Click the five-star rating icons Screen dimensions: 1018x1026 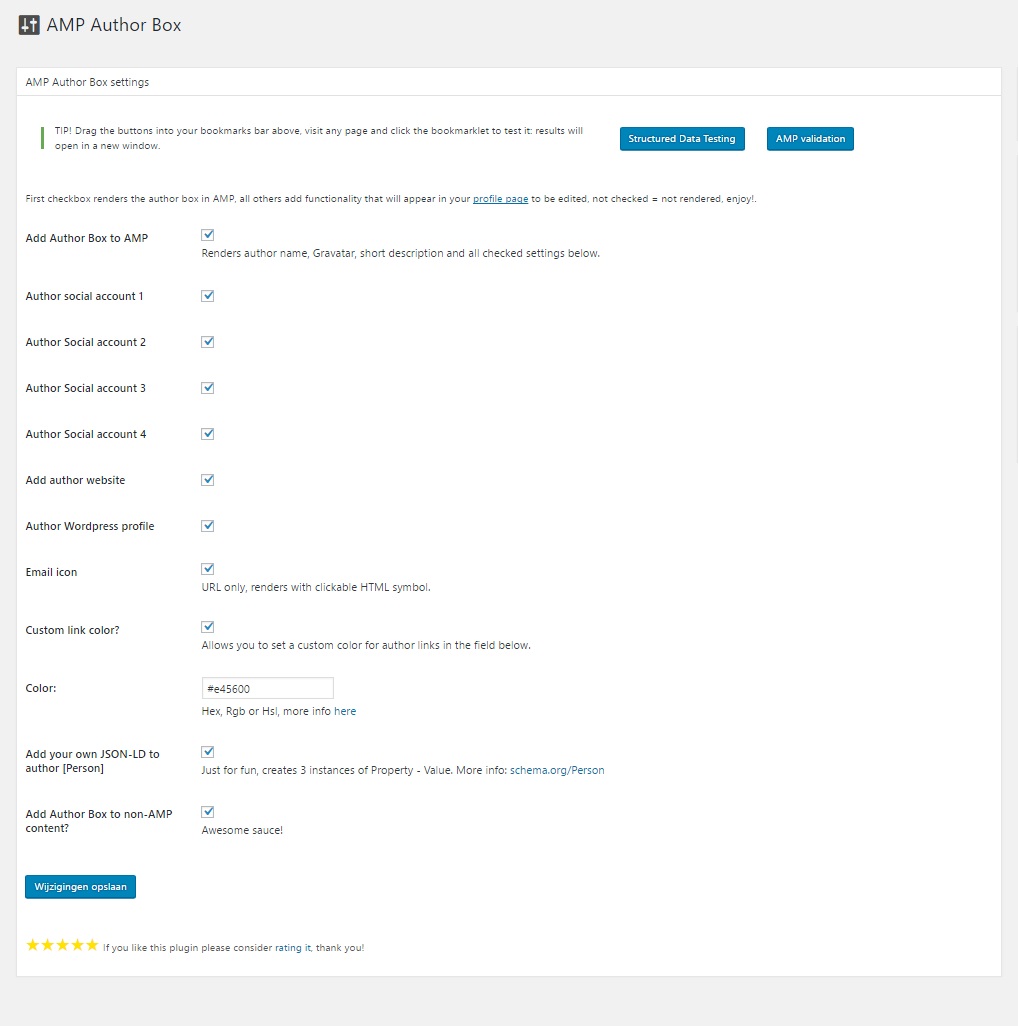[x=62, y=945]
